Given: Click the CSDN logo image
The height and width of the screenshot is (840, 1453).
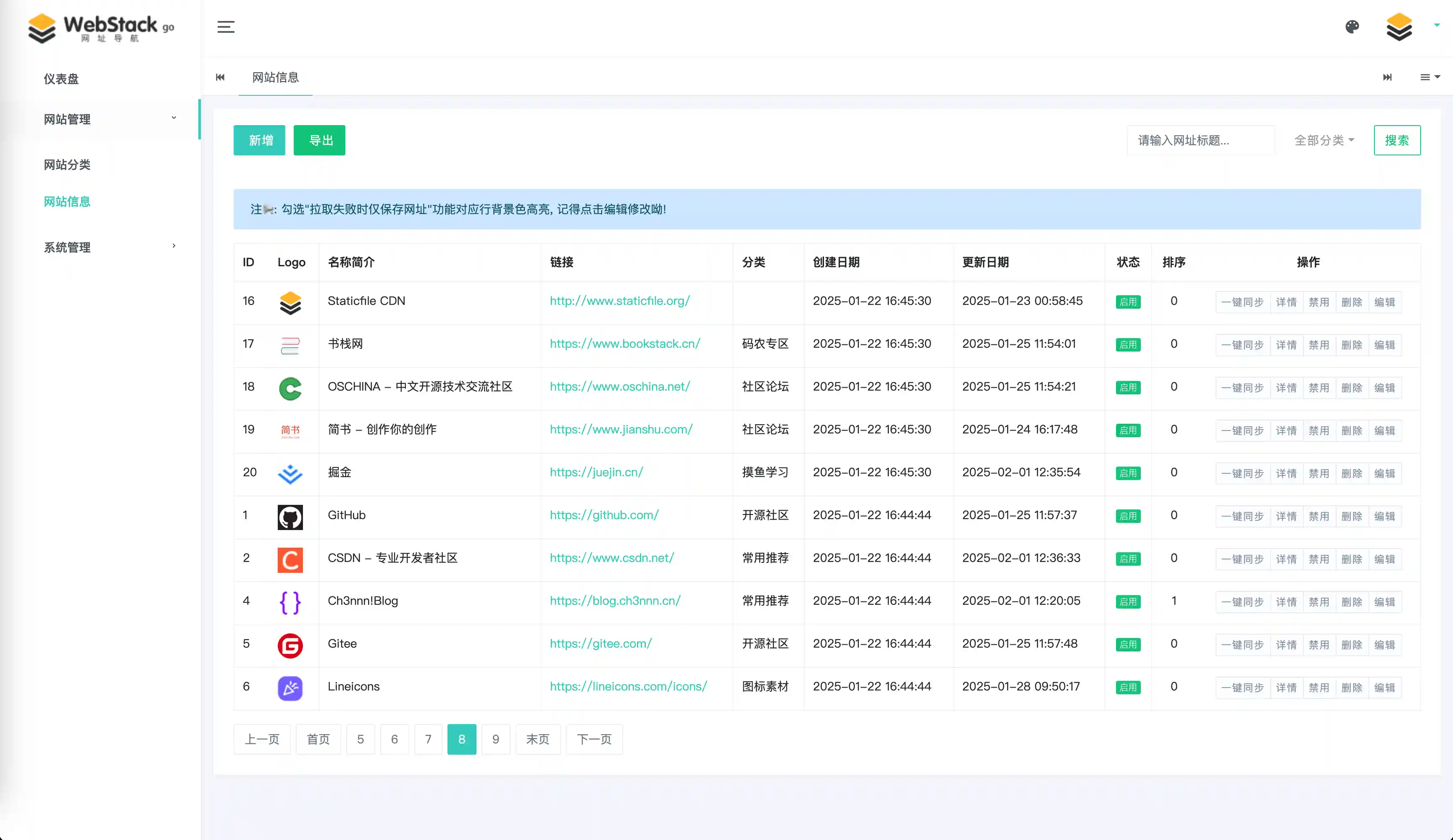Looking at the screenshot, I should [x=290, y=560].
